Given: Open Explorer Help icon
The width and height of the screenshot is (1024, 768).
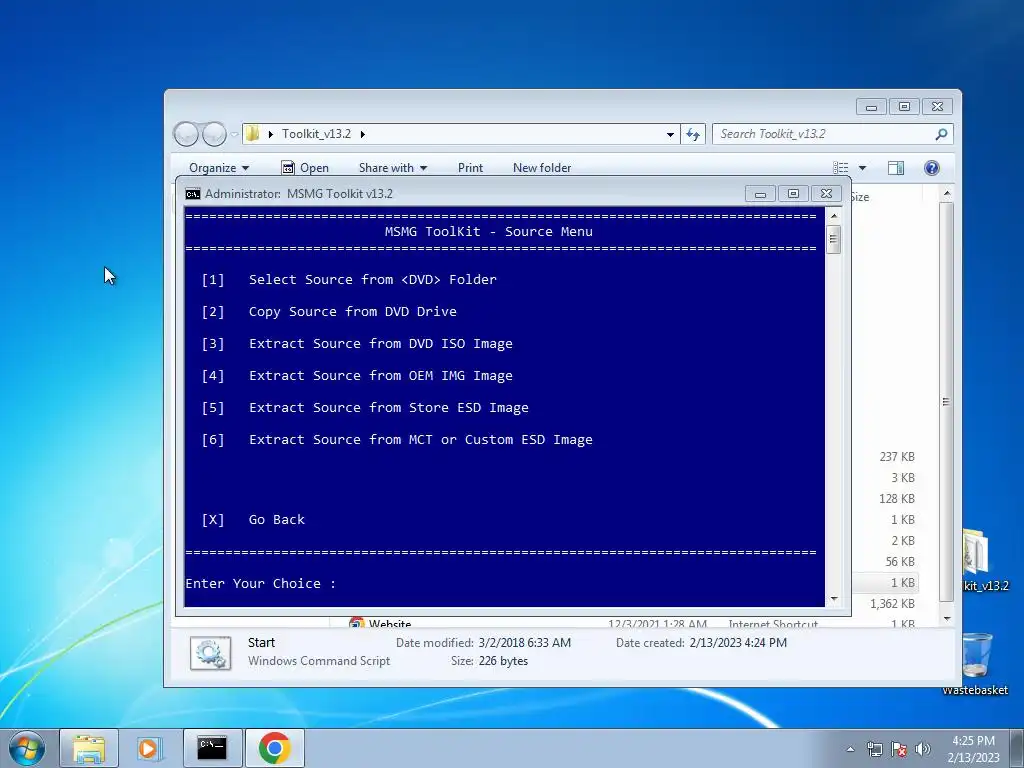Looking at the screenshot, I should coord(931,168).
